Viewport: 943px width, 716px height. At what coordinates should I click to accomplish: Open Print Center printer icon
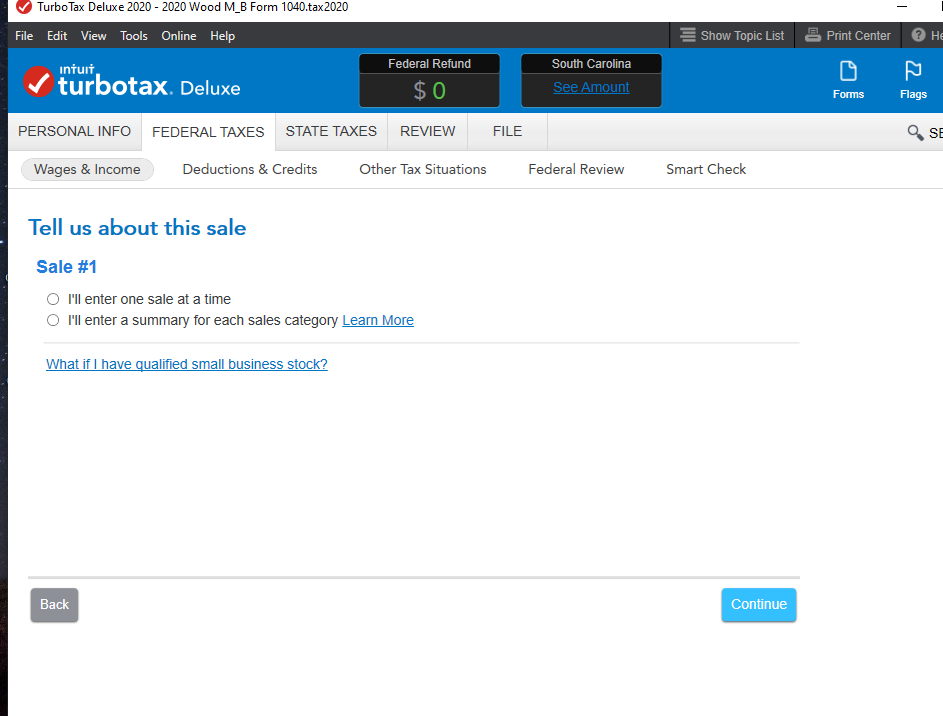click(812, 35)
